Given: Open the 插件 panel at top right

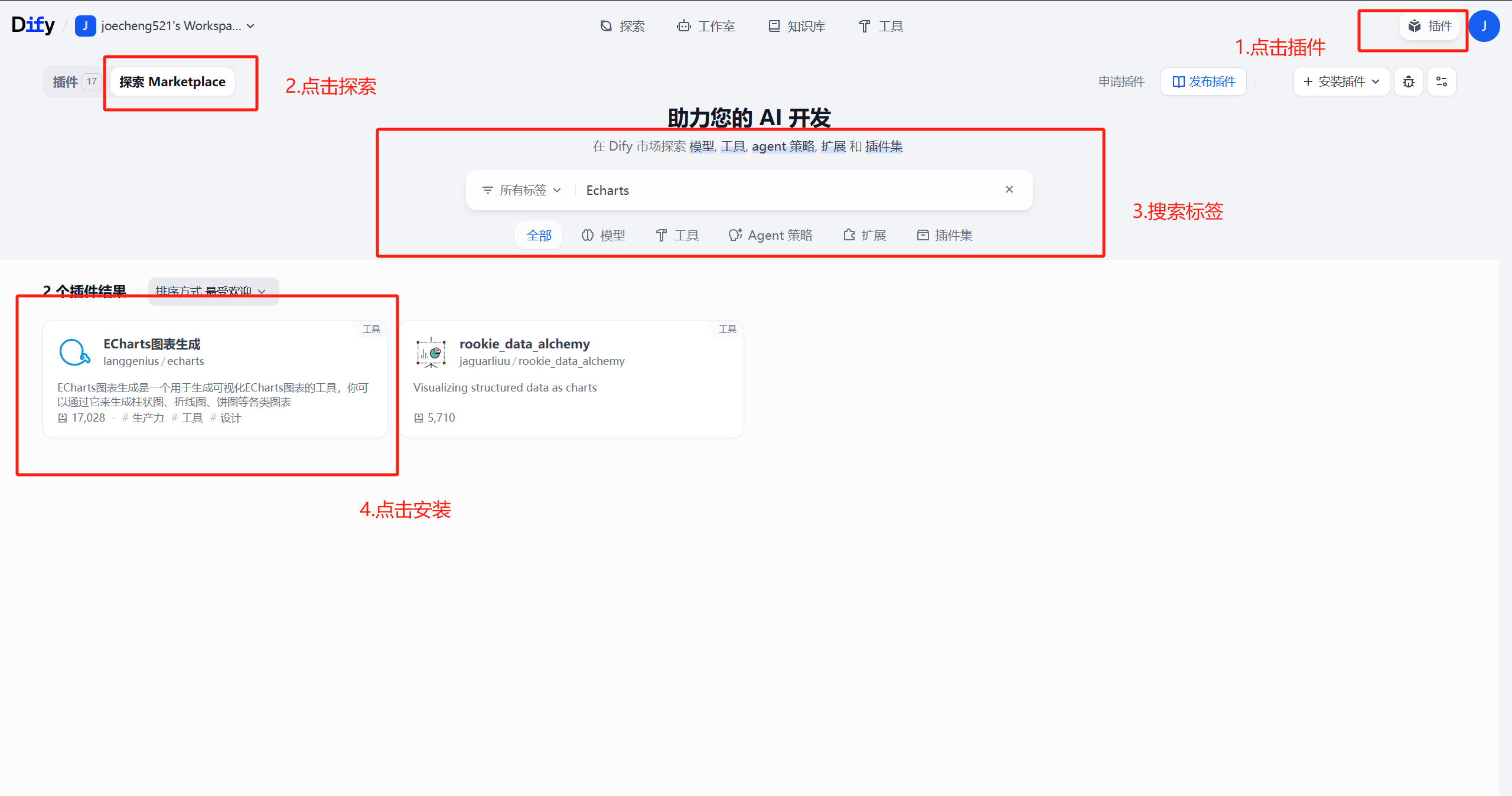Looking at the screenshot, I should pyautogui.click(x=1430, y=26).
